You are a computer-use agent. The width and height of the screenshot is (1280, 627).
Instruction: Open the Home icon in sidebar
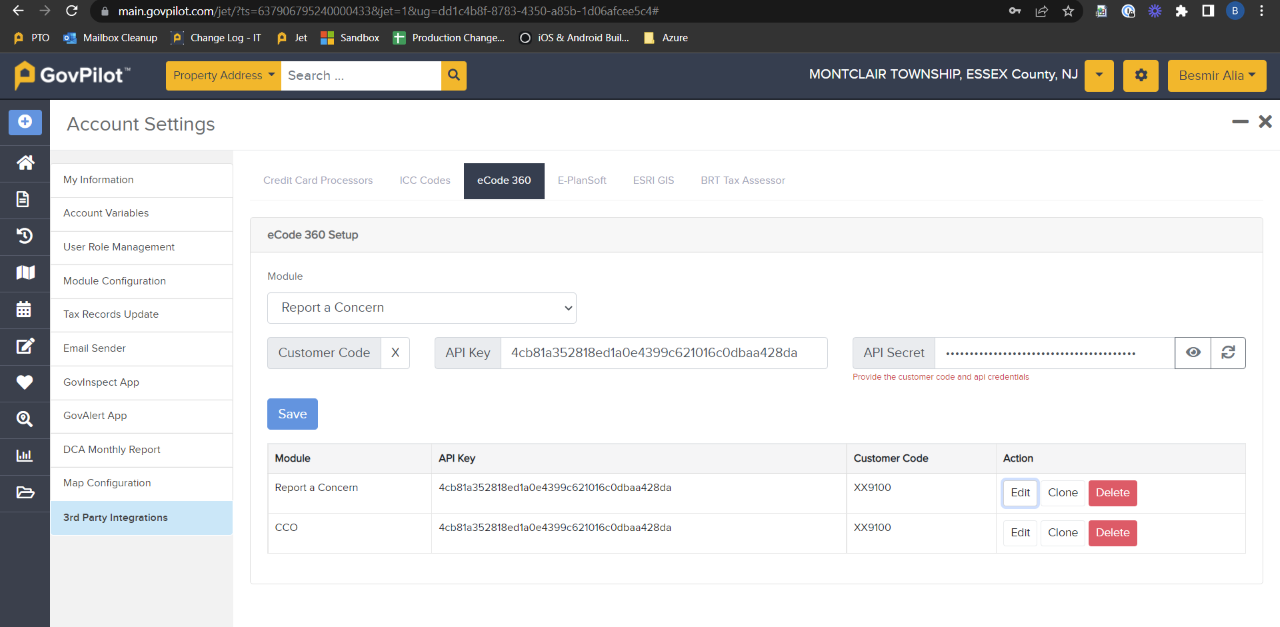[25, 162]
